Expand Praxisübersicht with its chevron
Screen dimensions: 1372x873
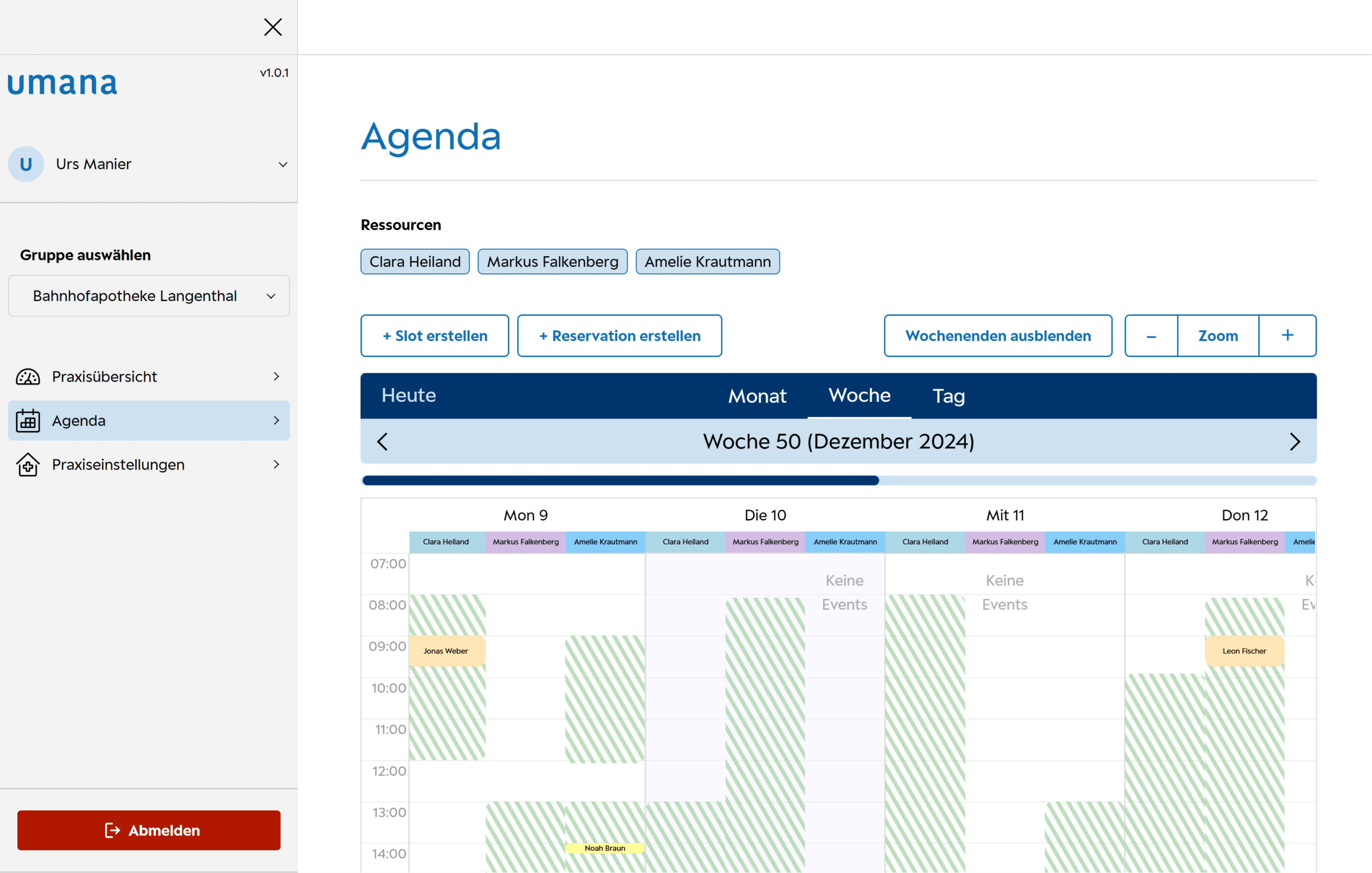[x=277, y=377]
